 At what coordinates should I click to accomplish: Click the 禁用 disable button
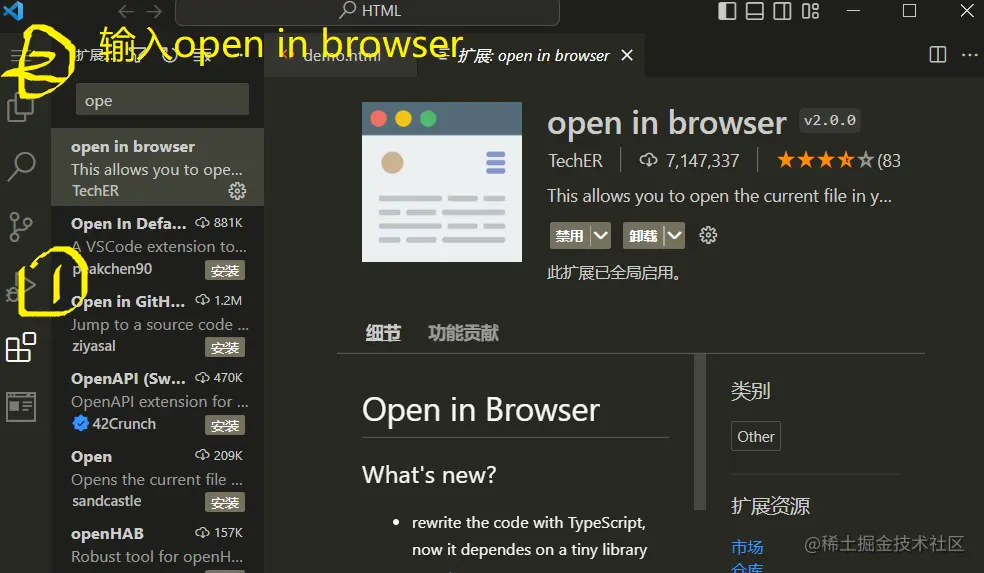coord(570,236)
